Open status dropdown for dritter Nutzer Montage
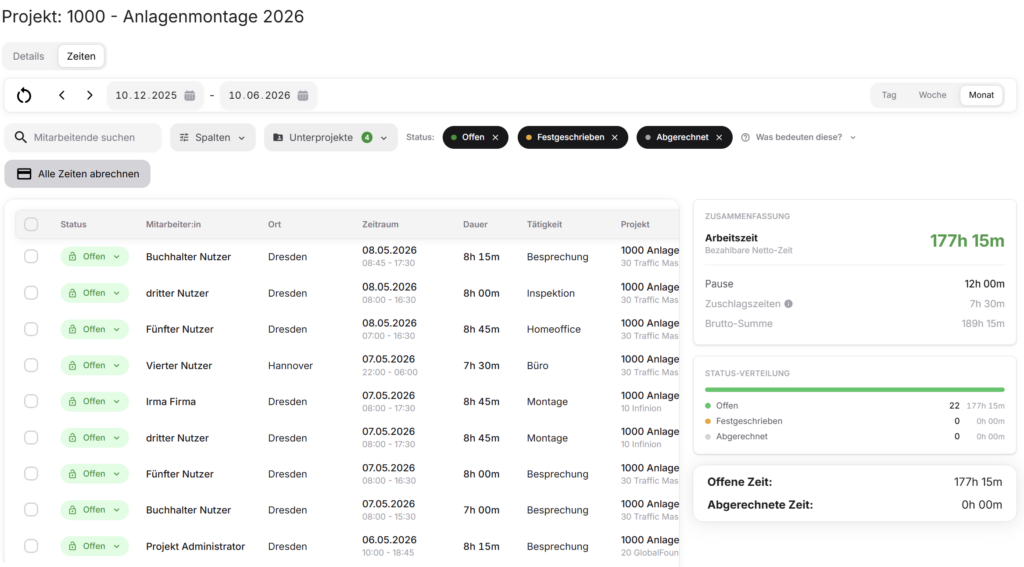 click(95, 438)
